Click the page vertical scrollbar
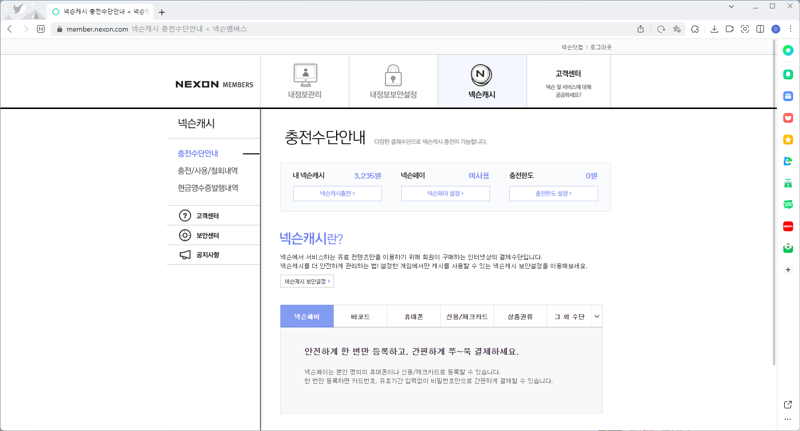Image resolution: width=800 pixels, height=431 pixels. point(773,204)
